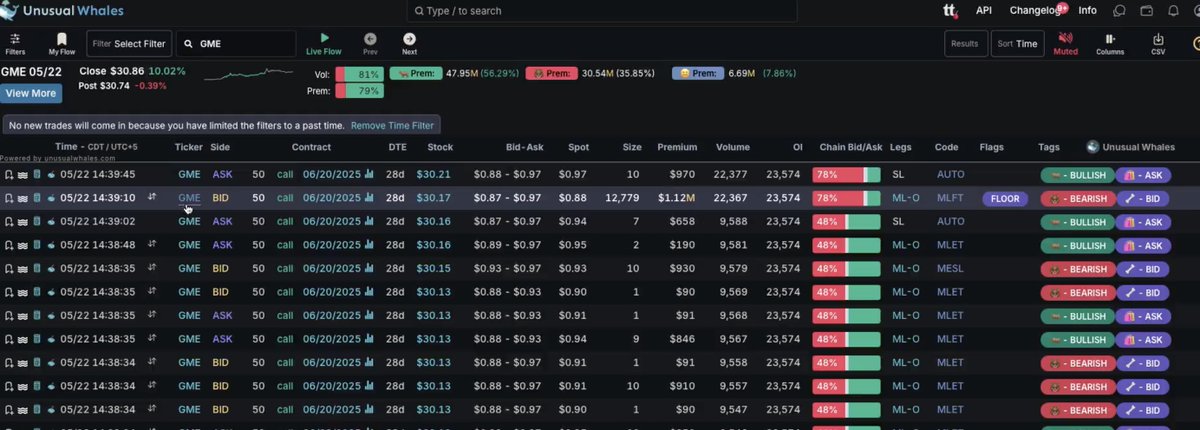
Task: Click waves flow icon on 14:39:45 row
Action: (22, 174)
